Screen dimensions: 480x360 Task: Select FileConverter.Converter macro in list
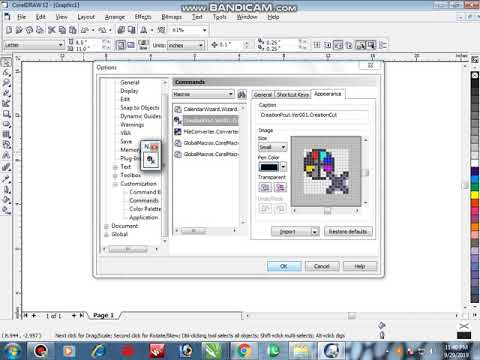207,132
